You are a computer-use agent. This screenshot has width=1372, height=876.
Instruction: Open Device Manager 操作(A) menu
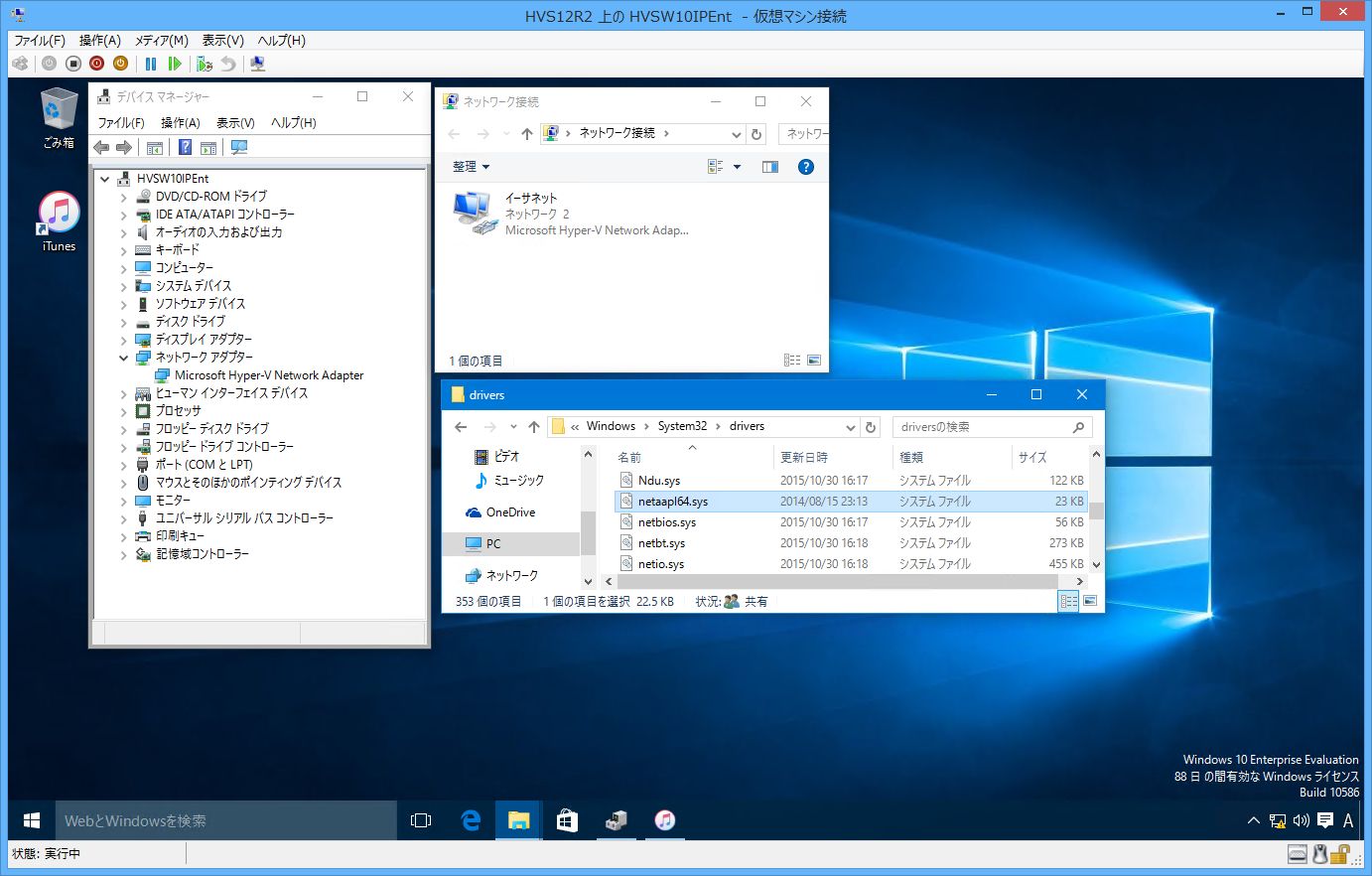click(181, 123)
